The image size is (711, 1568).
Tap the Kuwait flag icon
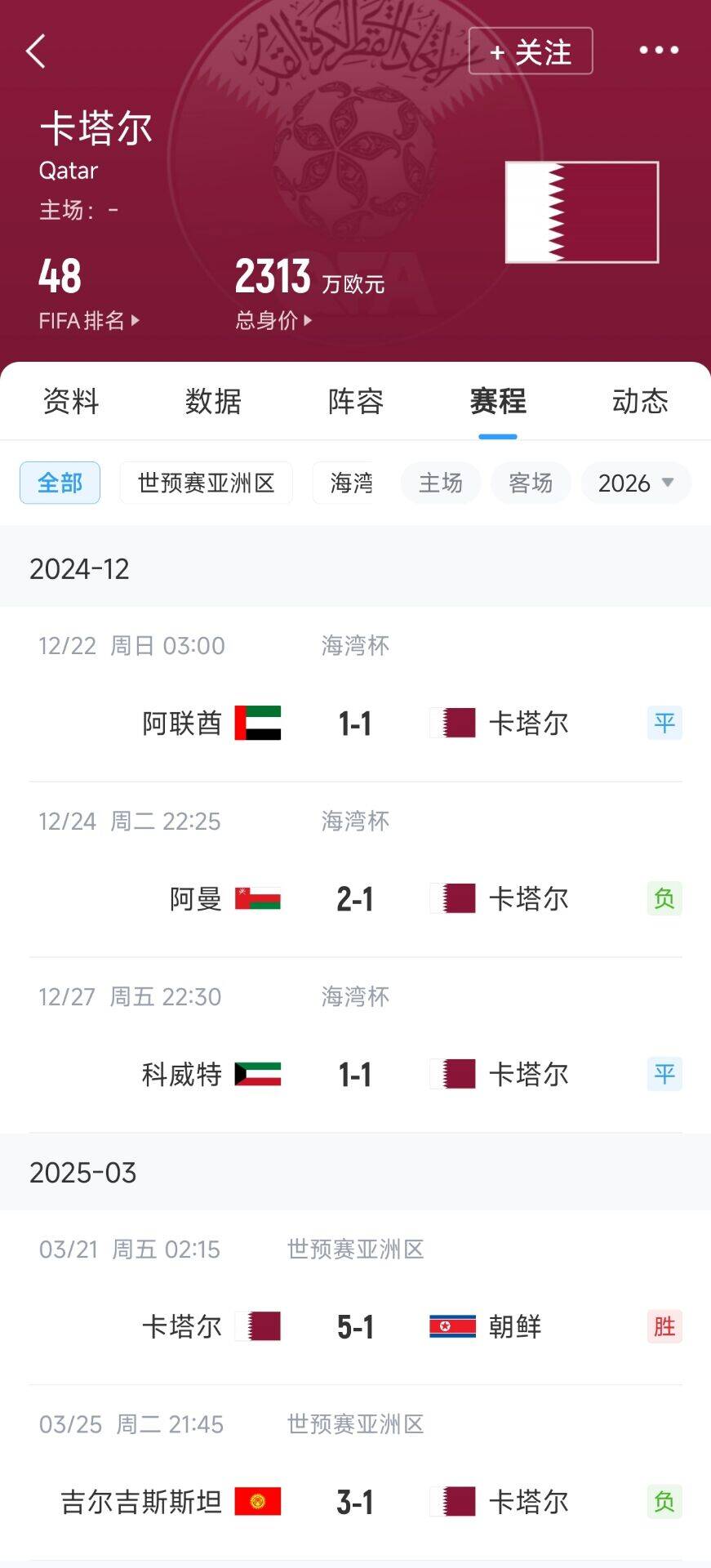tap(258, 1074)
